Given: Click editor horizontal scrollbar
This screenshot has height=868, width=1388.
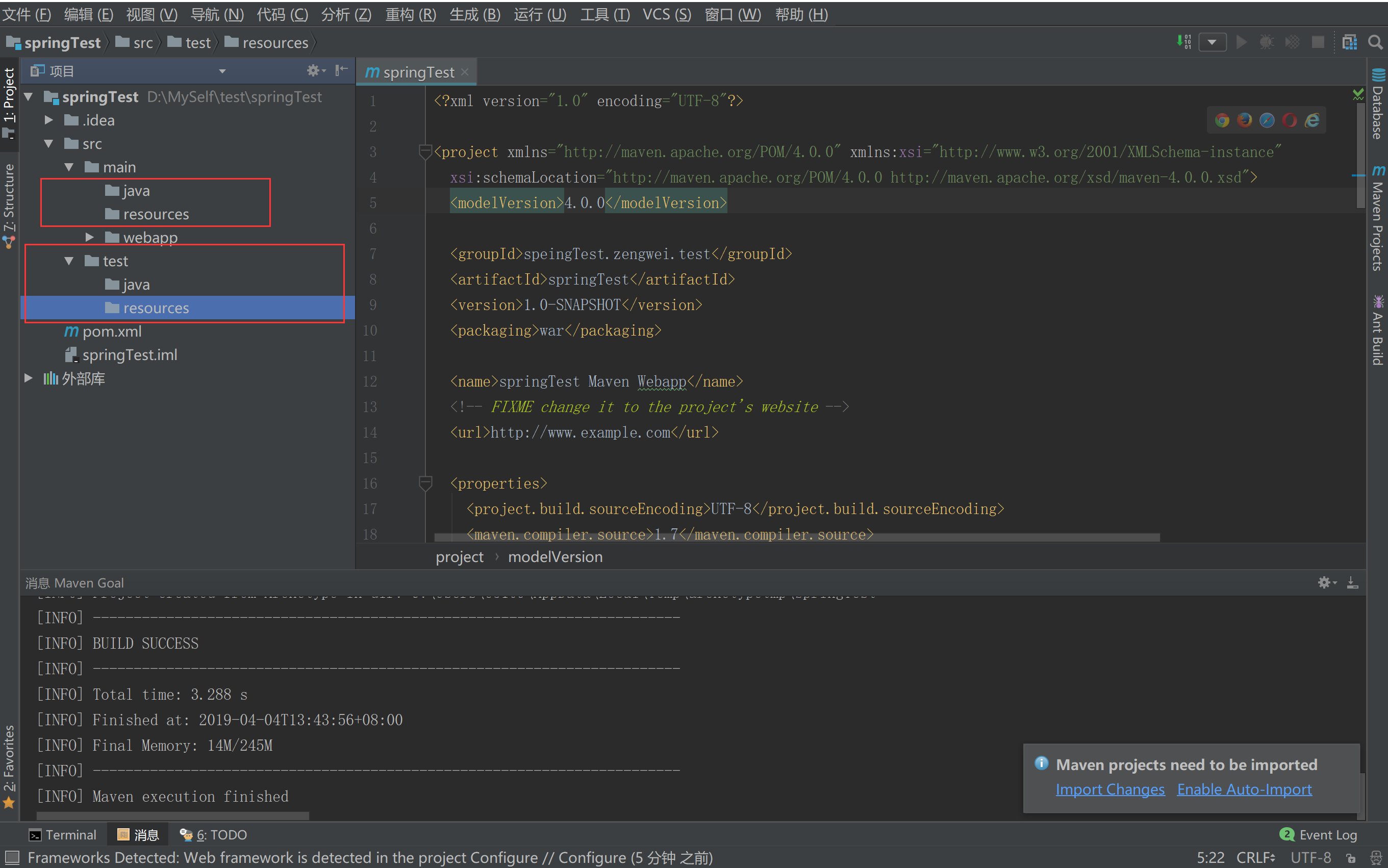Looking at the screenshot, I should point(796,538).
